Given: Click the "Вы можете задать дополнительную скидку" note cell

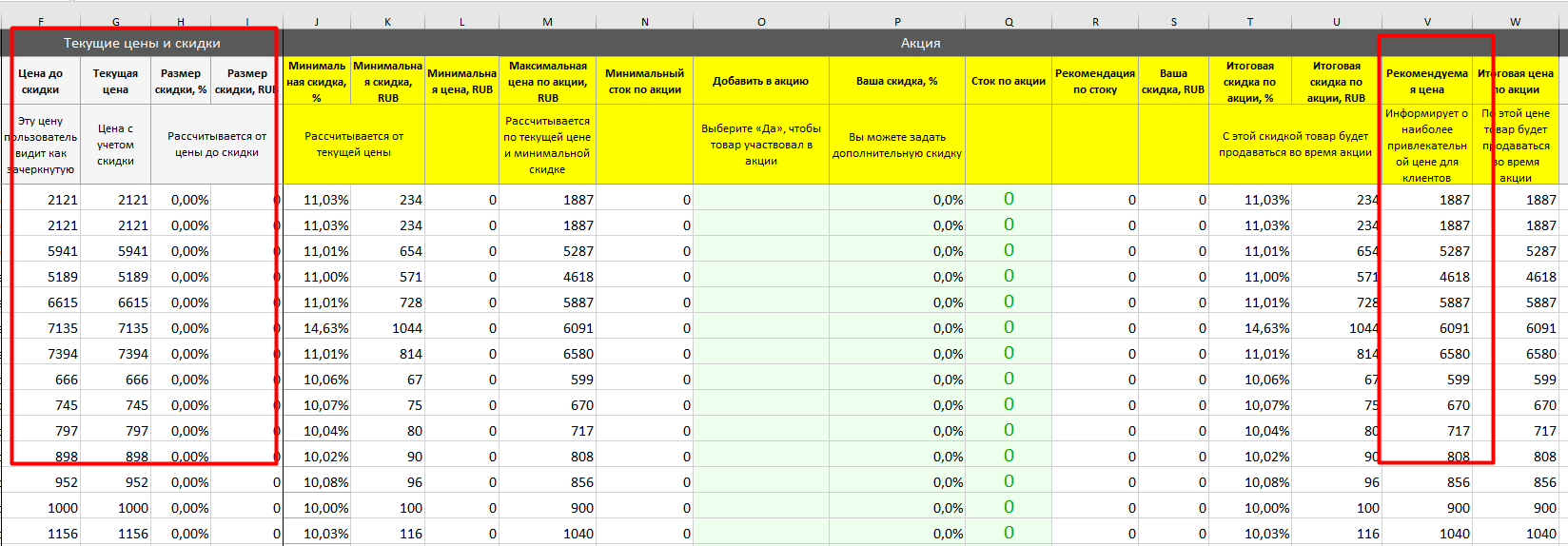Looking at the screenshot, I should point(896,145).
